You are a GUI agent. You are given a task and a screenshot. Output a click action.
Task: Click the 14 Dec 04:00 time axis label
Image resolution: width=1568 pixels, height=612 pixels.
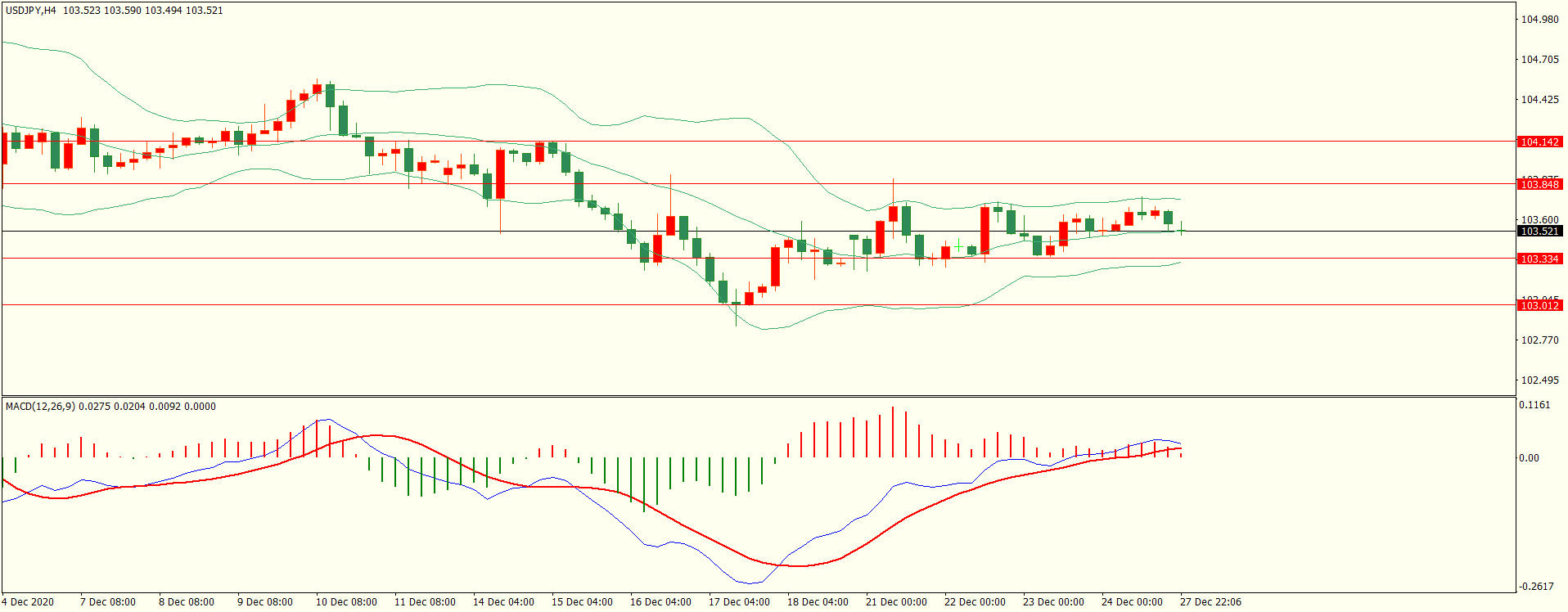pos(503,602)
